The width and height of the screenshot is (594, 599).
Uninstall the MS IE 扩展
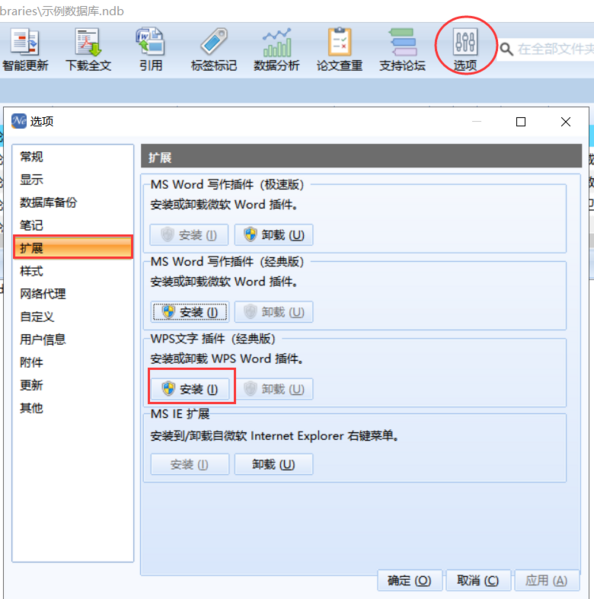(274, 464)
